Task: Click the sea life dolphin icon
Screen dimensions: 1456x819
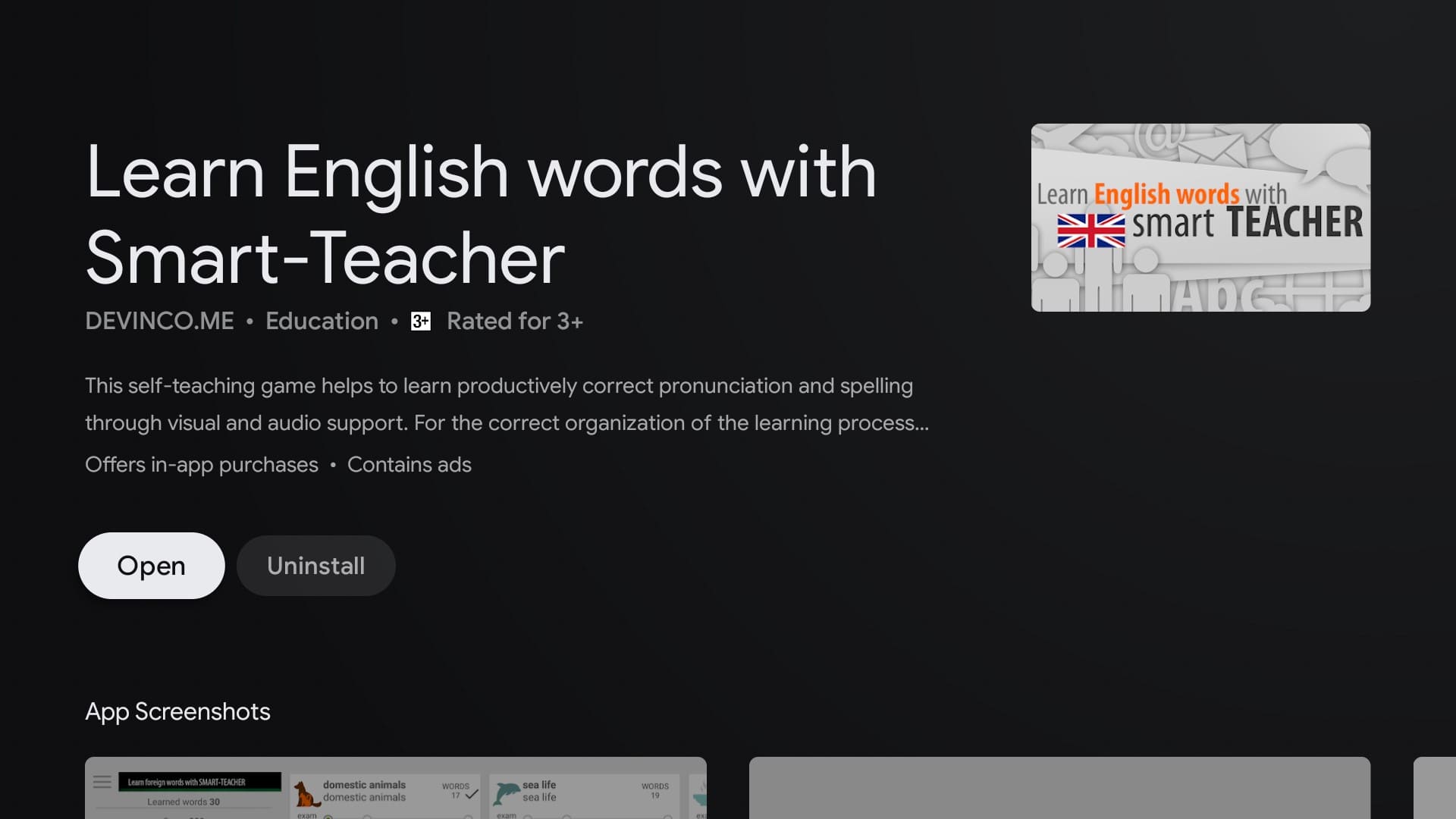Action: 506,793
